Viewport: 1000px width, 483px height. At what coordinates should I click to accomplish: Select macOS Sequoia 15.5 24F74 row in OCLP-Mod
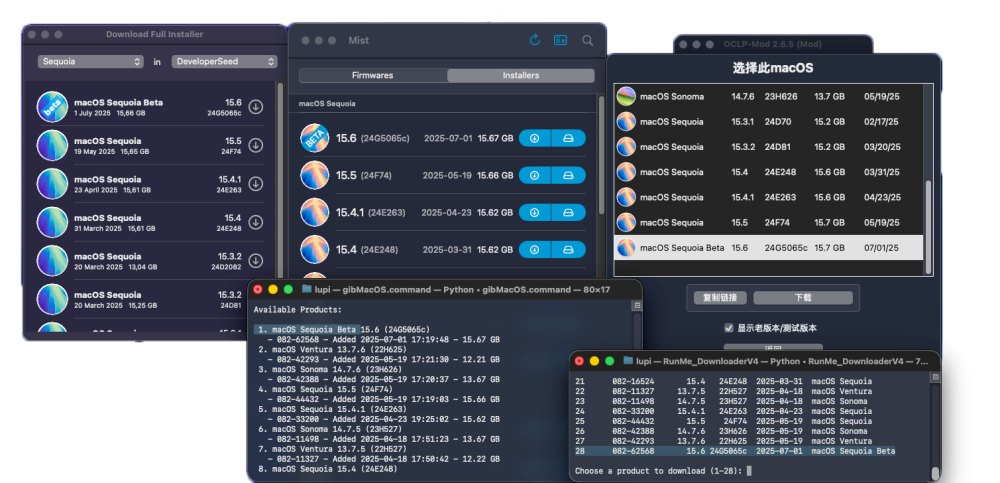click(x=768, y=222)
